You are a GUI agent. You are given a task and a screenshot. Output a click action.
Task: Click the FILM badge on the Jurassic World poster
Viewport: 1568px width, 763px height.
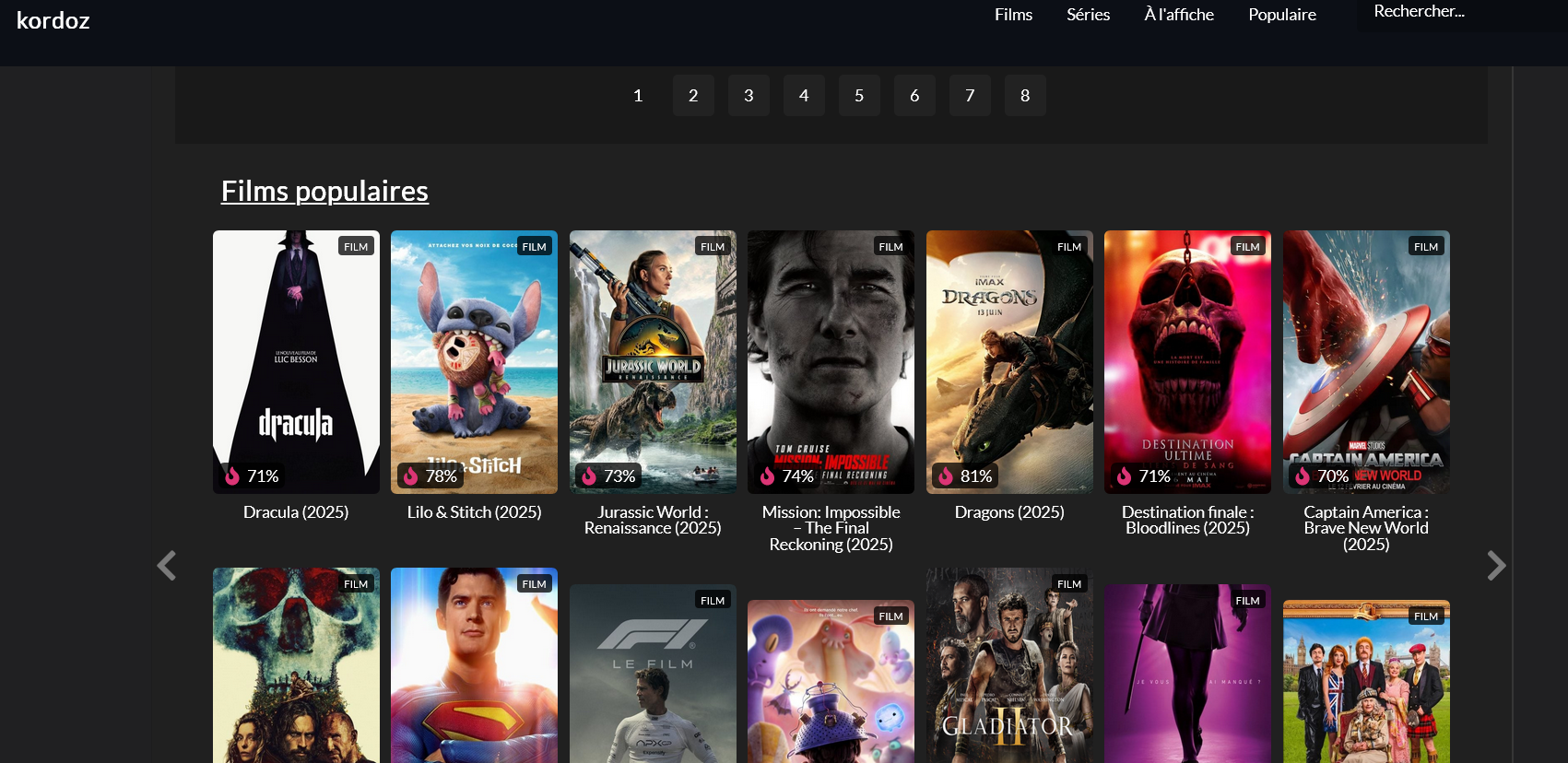(x=713, y=246)
